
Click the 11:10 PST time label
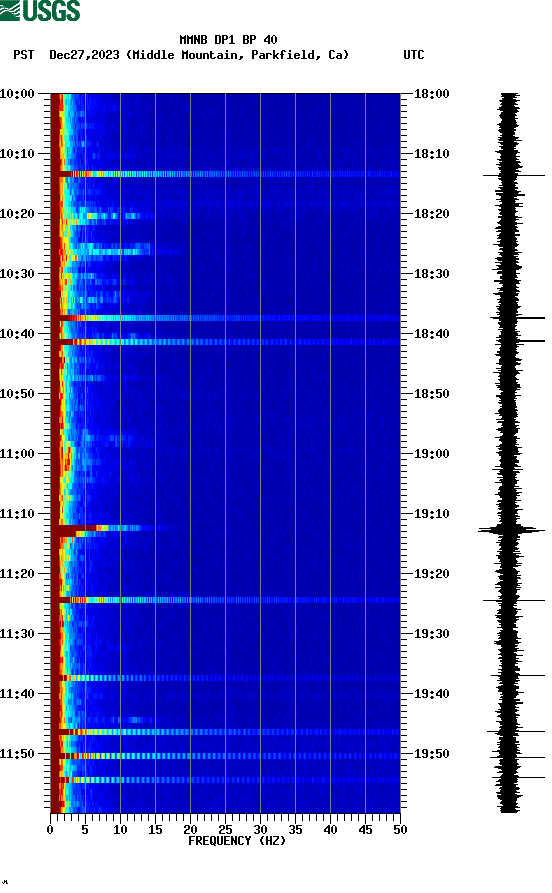click(17, 514)
